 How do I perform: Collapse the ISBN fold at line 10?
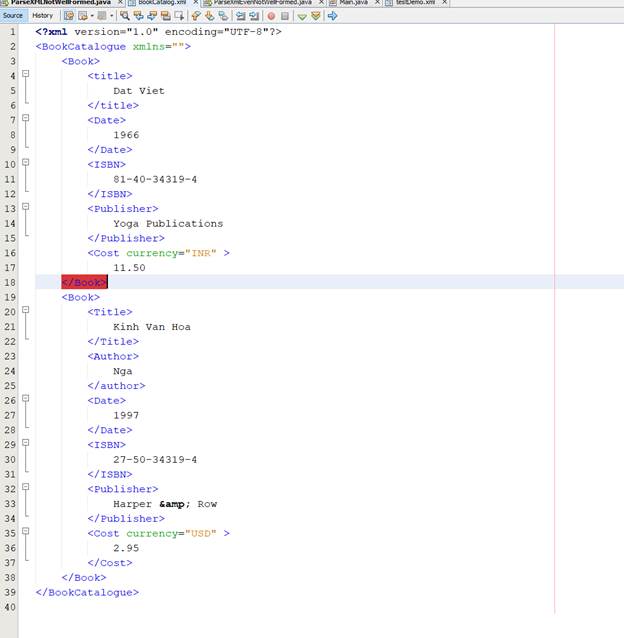click(x=26, y=162)
